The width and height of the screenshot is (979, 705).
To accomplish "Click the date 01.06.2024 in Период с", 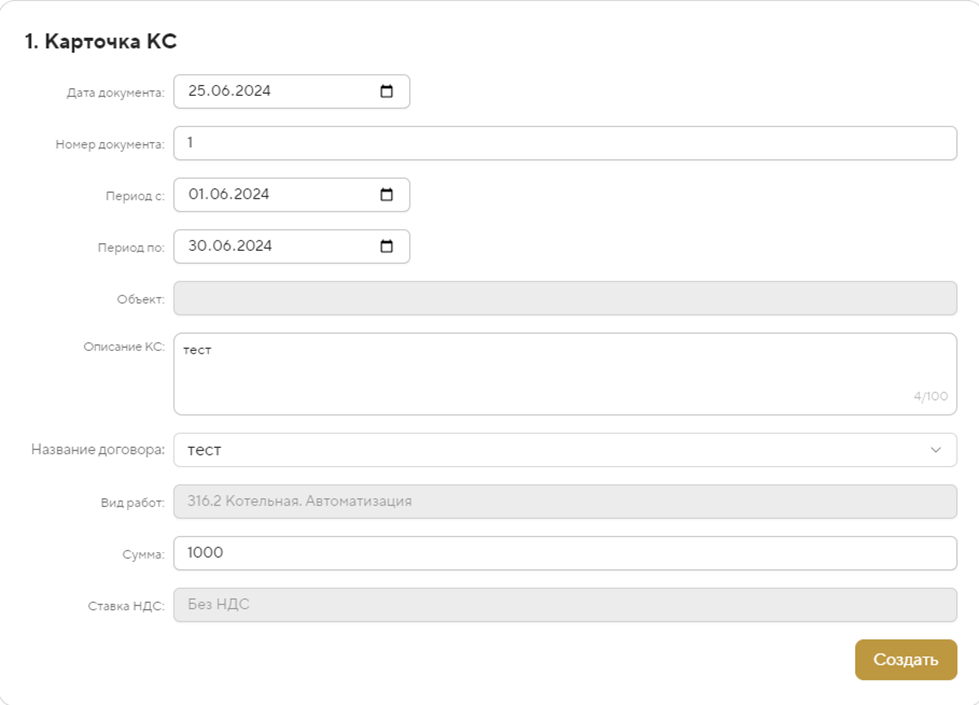I will point(229,195).
